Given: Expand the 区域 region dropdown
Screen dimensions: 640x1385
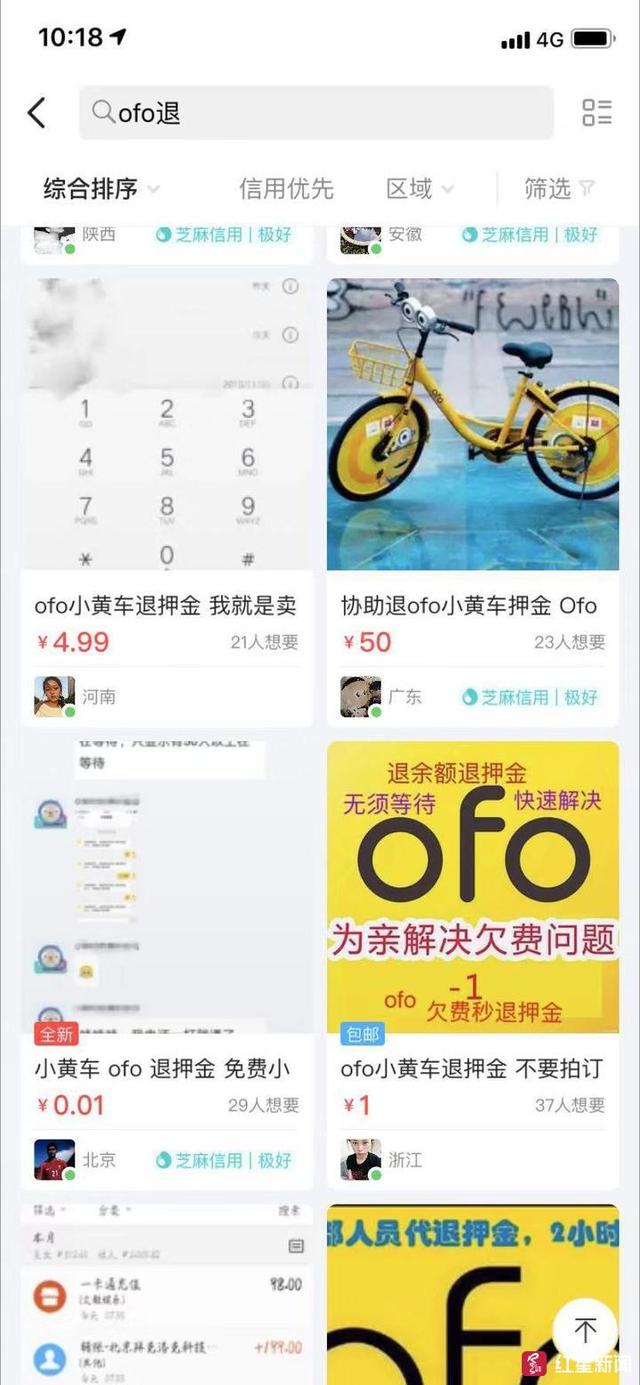Looking at the screenshot, I should [x=420, y=188].
